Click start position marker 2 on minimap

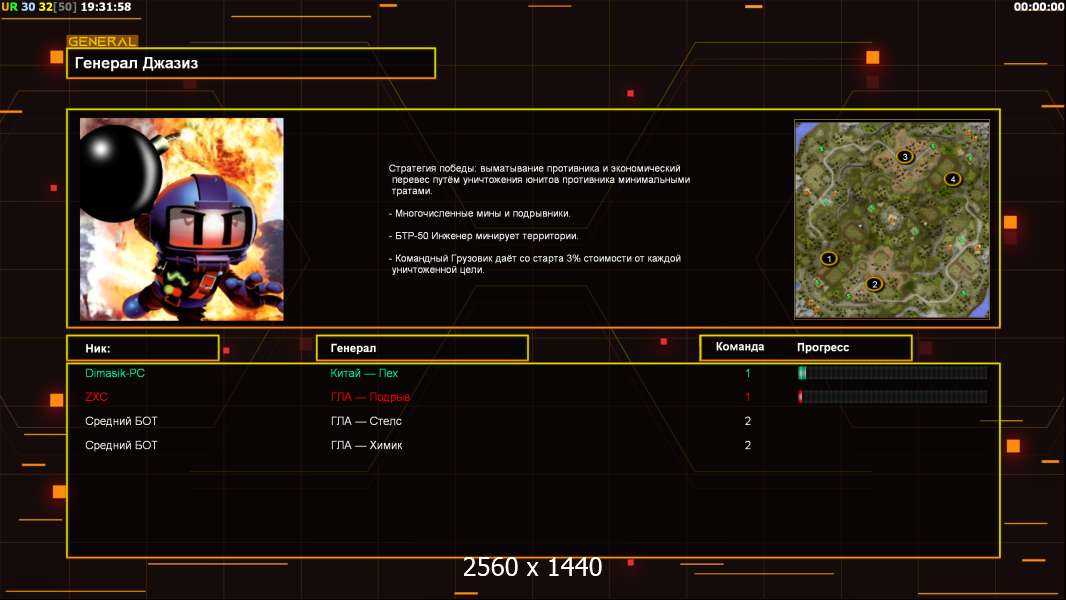[874, 284]
